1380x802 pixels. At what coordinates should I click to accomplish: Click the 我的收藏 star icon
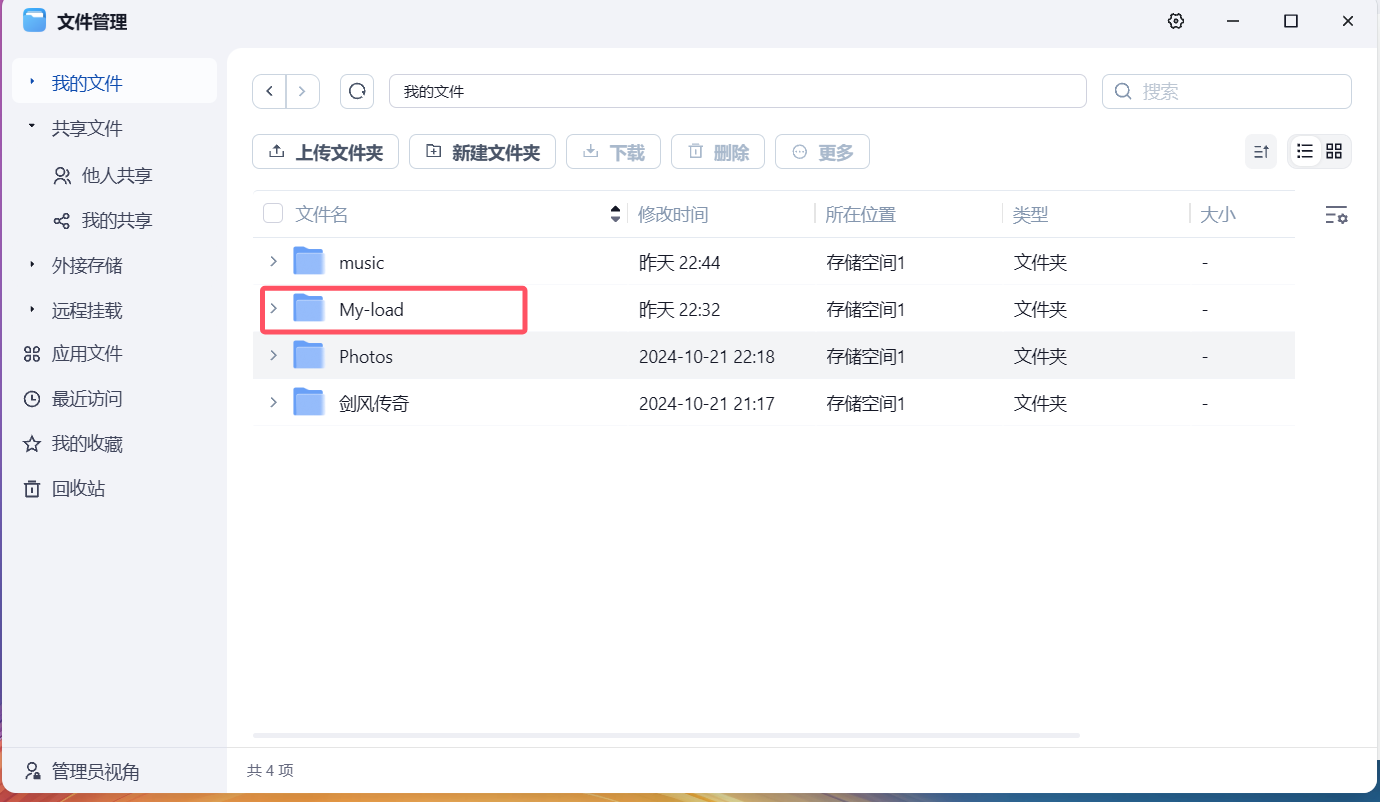click(32, 444)
